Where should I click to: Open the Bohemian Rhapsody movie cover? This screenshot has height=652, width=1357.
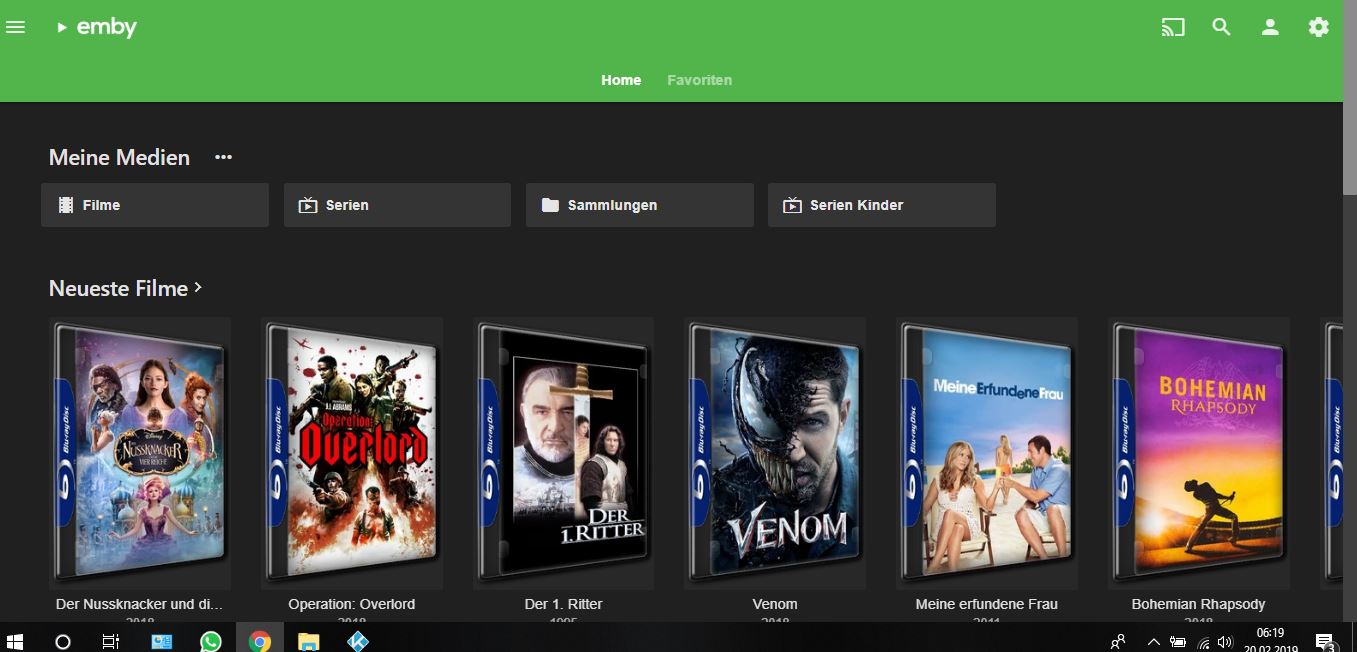click(1199, 453)
